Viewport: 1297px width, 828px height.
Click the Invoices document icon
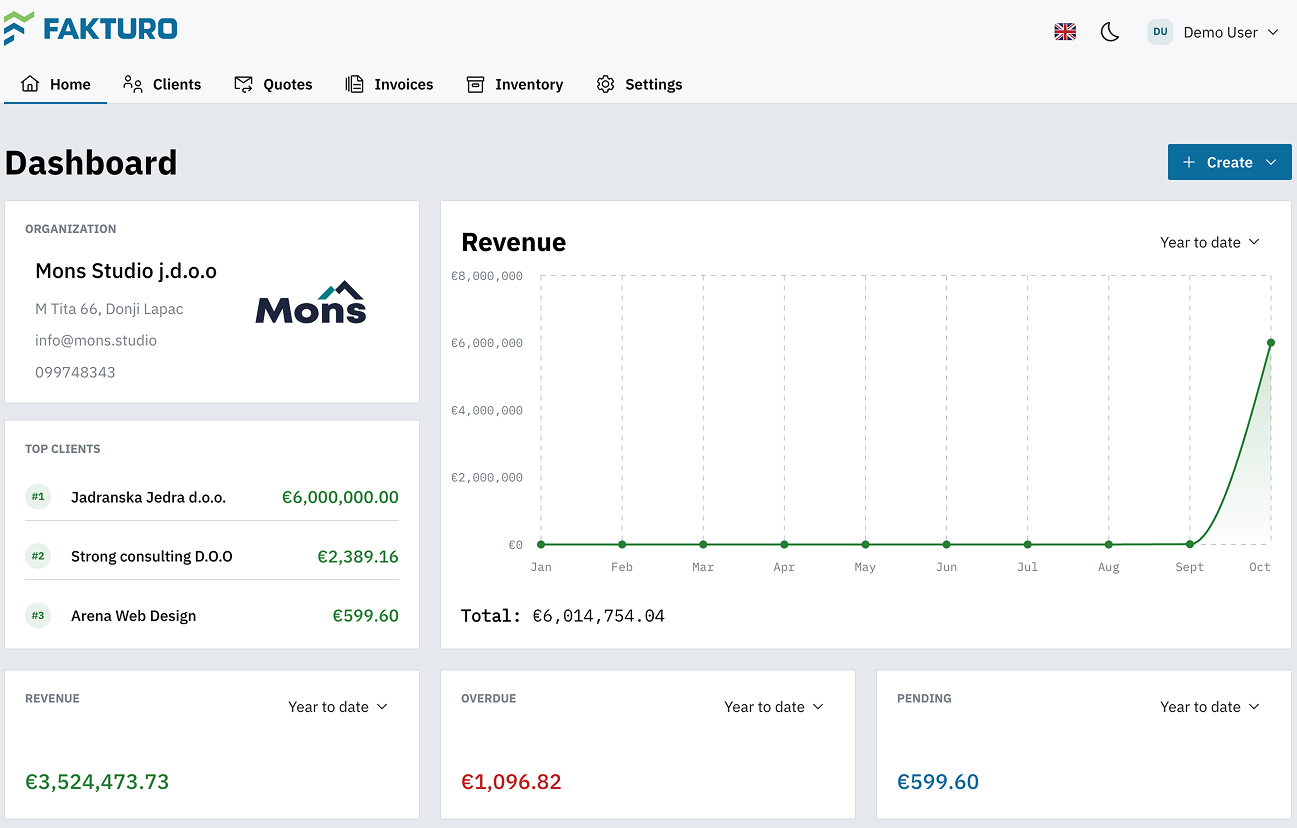click(x=354, y=84)
